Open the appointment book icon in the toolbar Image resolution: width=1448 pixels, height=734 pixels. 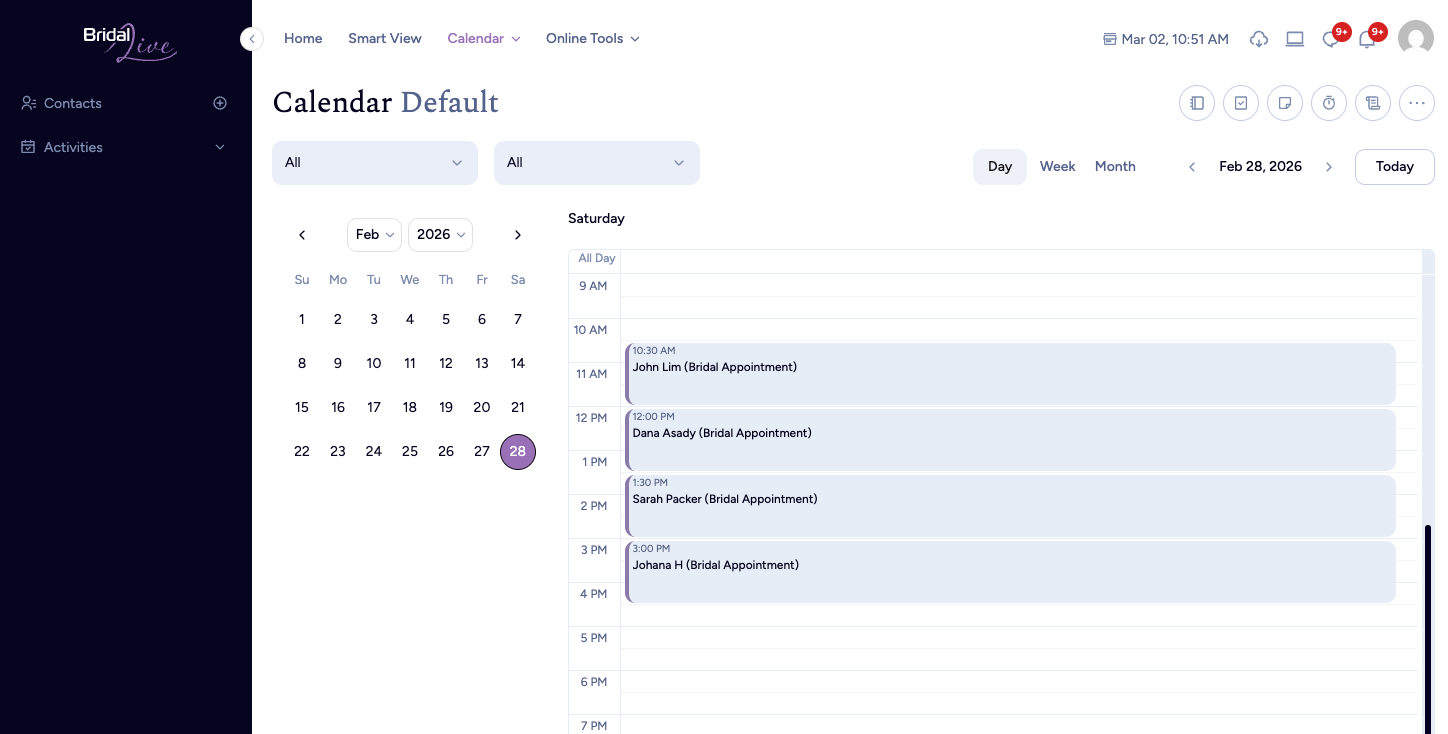pyautogui.click(x=1197, y=103)
